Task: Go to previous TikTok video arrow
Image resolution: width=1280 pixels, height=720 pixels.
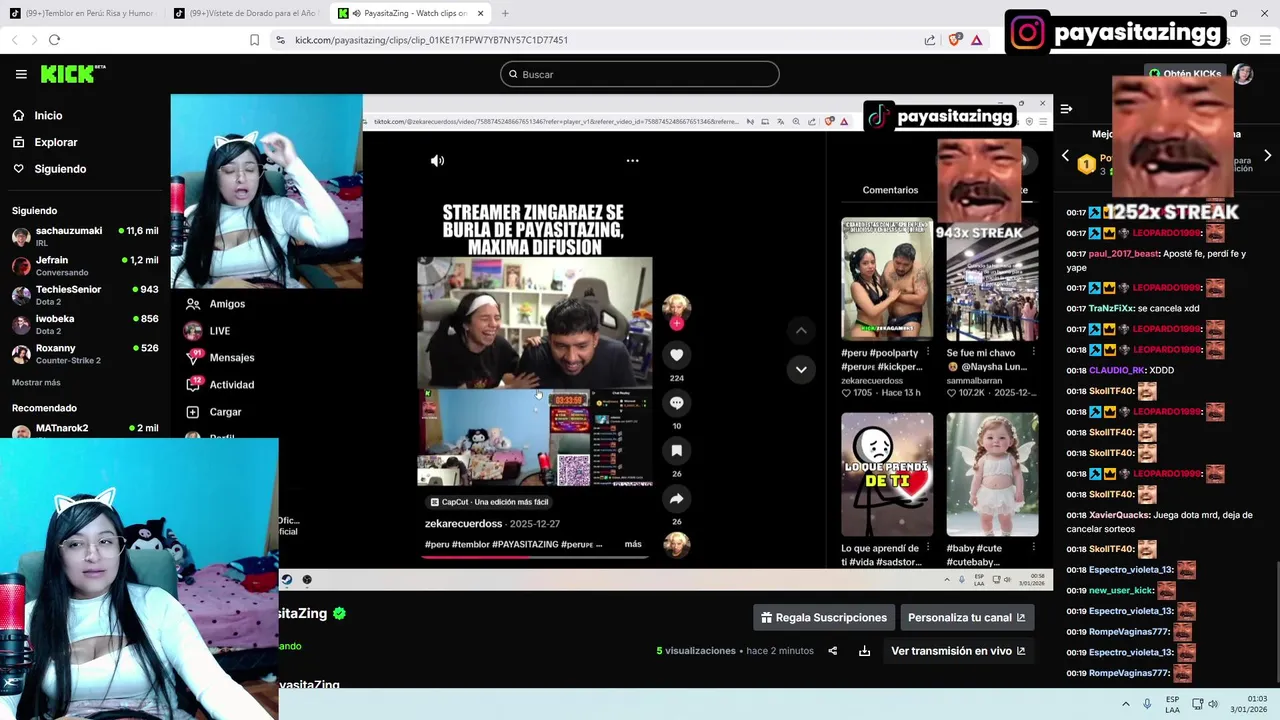Action: [x=801, y=331]
